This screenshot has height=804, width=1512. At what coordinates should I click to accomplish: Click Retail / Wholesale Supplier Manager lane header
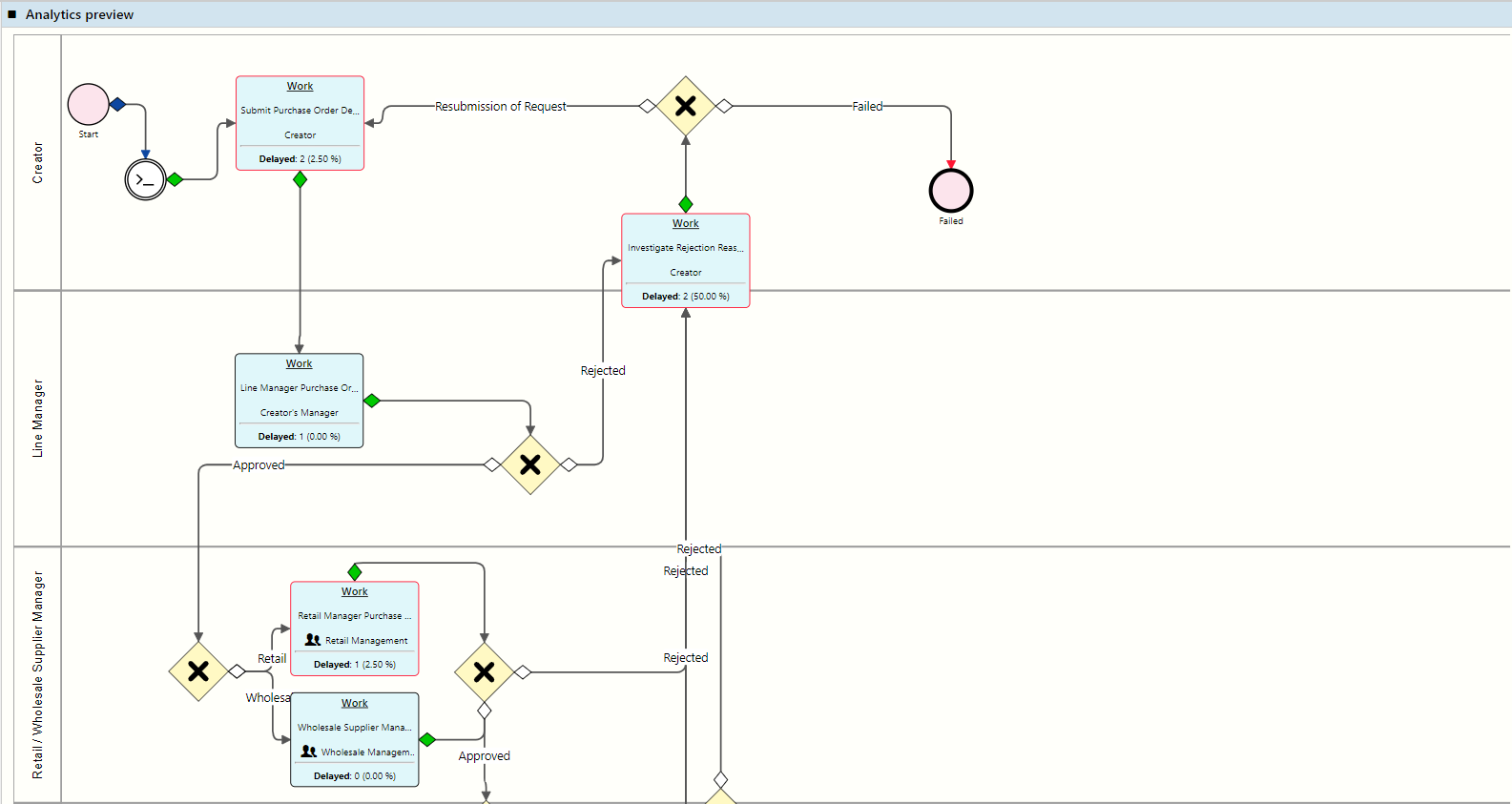click(38, 675)
